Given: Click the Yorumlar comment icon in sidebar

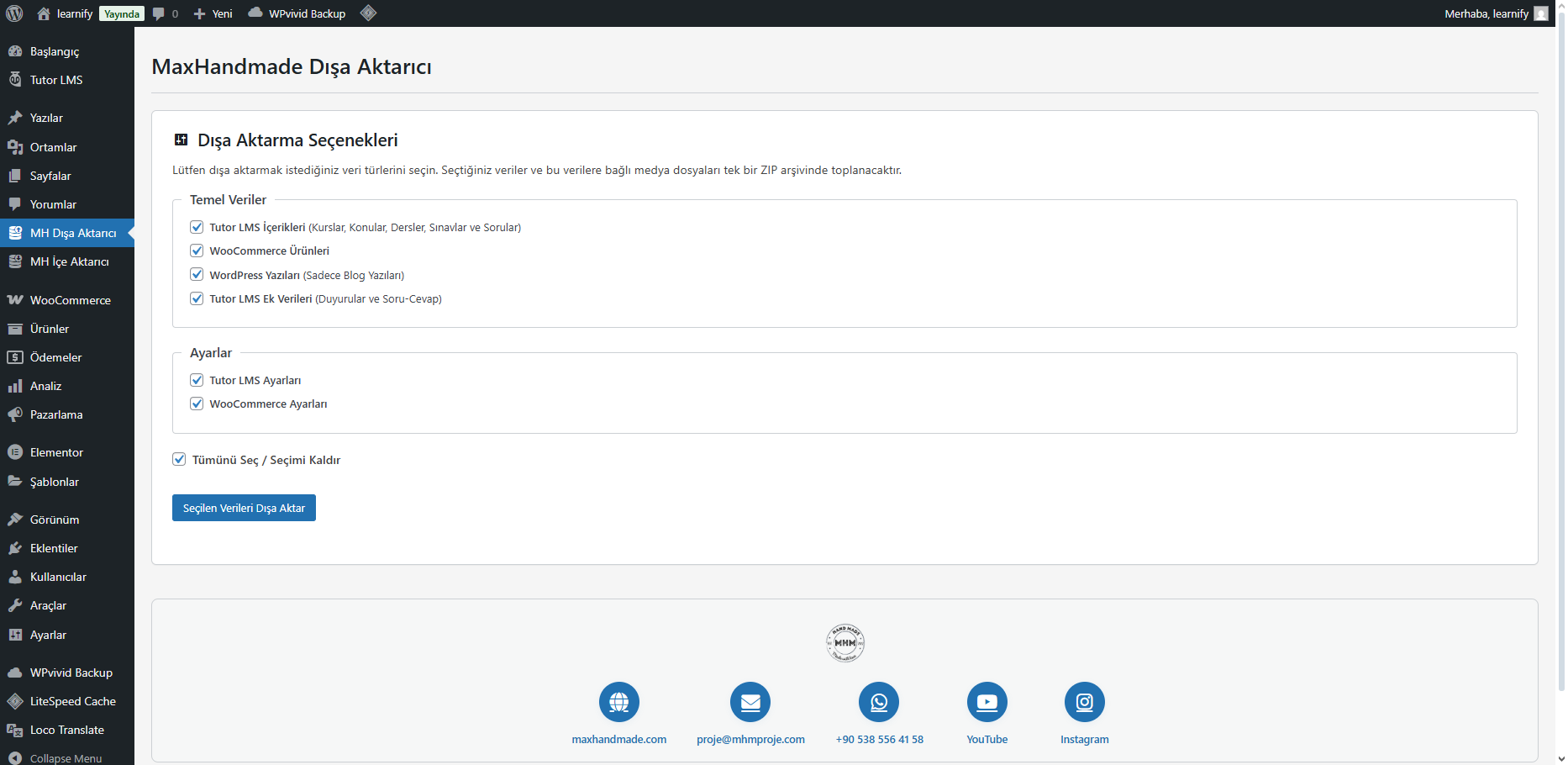Looking at the screenshot, I should 15,204.
